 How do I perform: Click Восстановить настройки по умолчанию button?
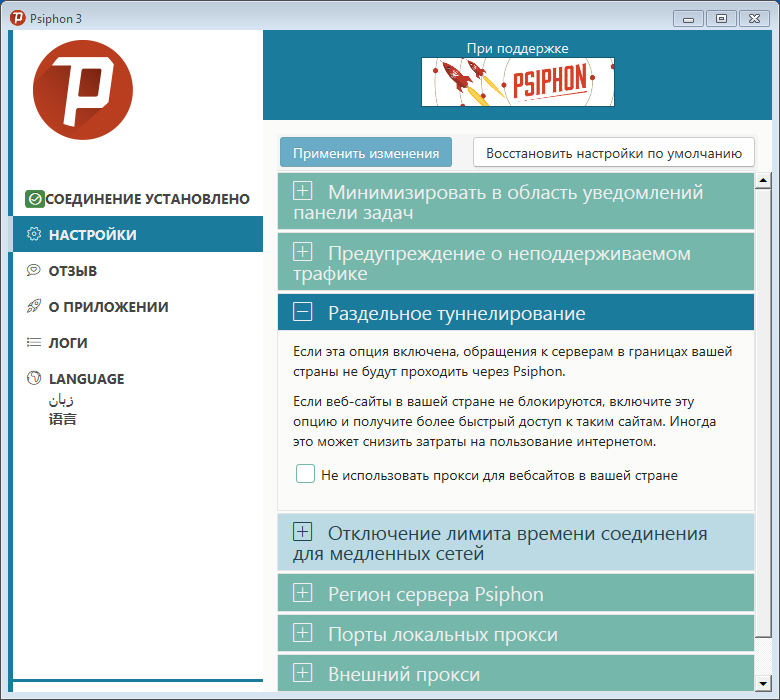click(613, 153)
